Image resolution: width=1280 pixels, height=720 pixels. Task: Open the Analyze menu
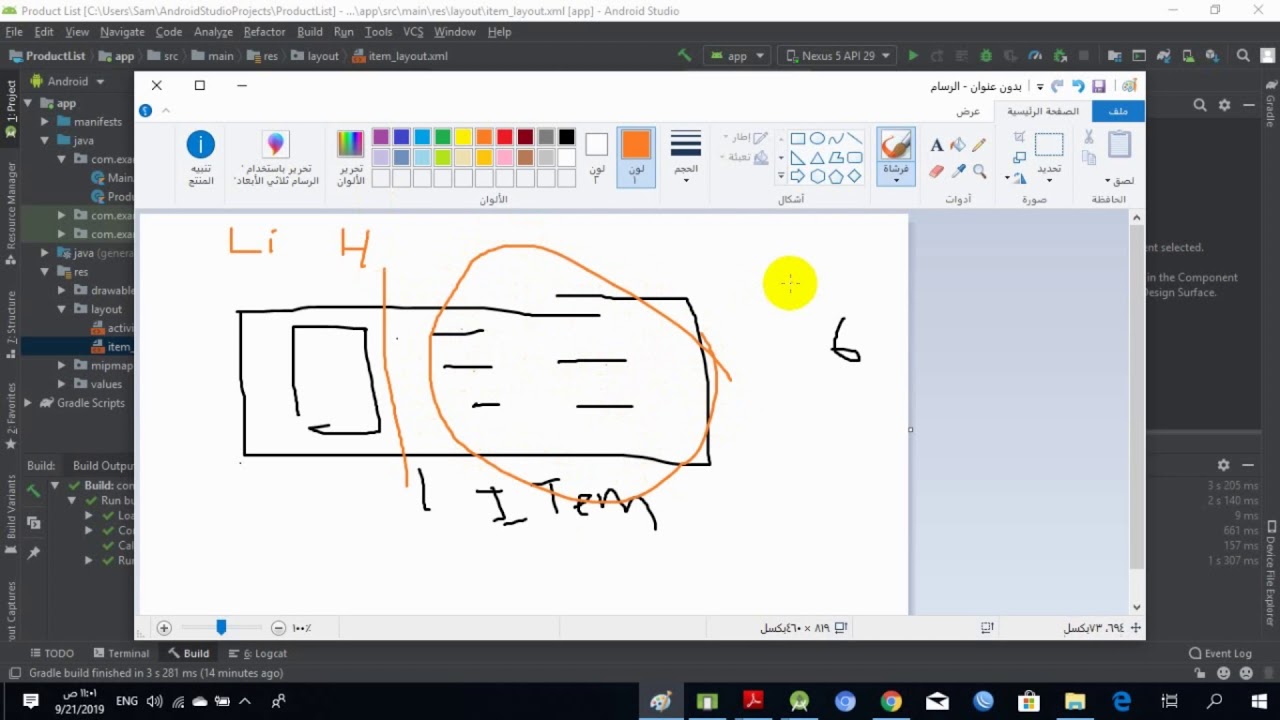[x=213, y=32]
